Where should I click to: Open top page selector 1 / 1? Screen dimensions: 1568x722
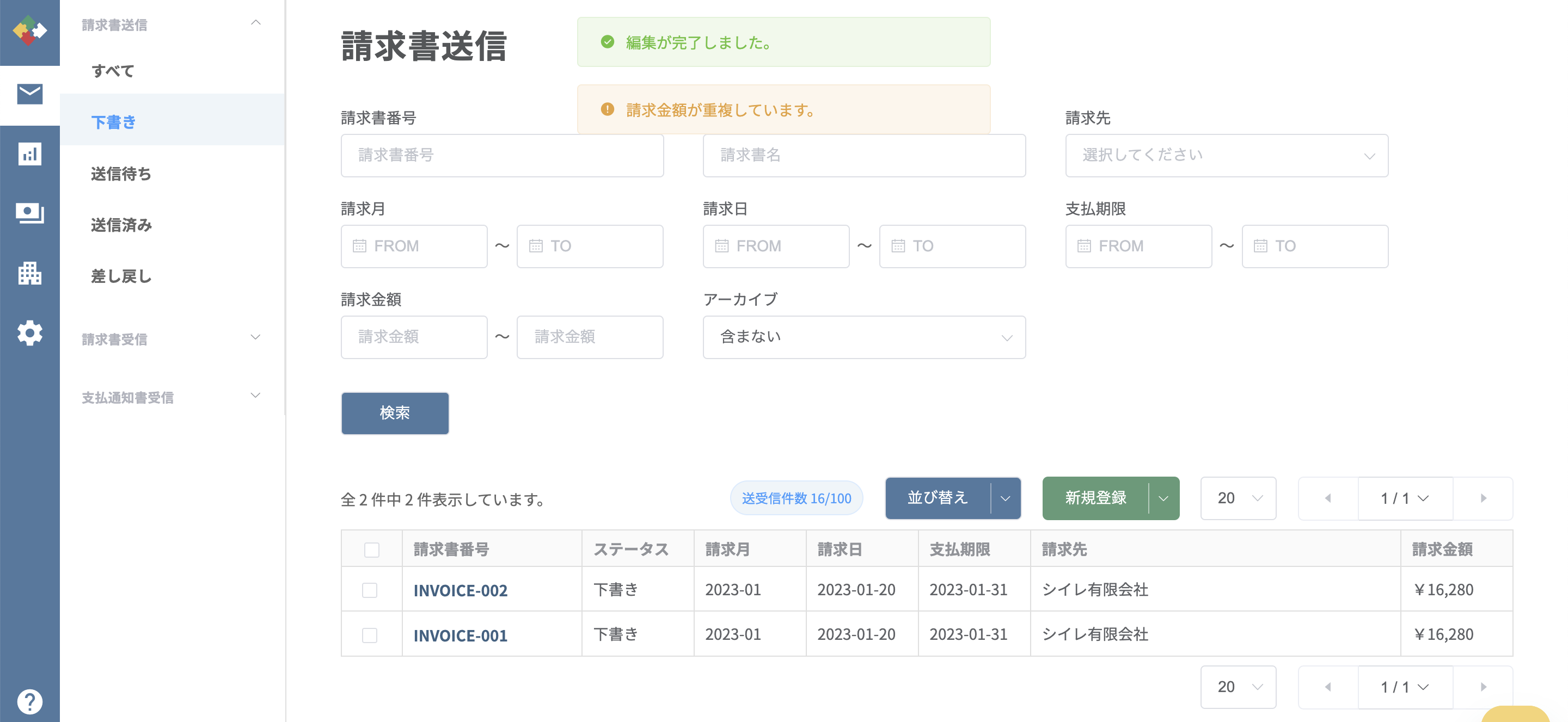click(x=1405, y=498)
